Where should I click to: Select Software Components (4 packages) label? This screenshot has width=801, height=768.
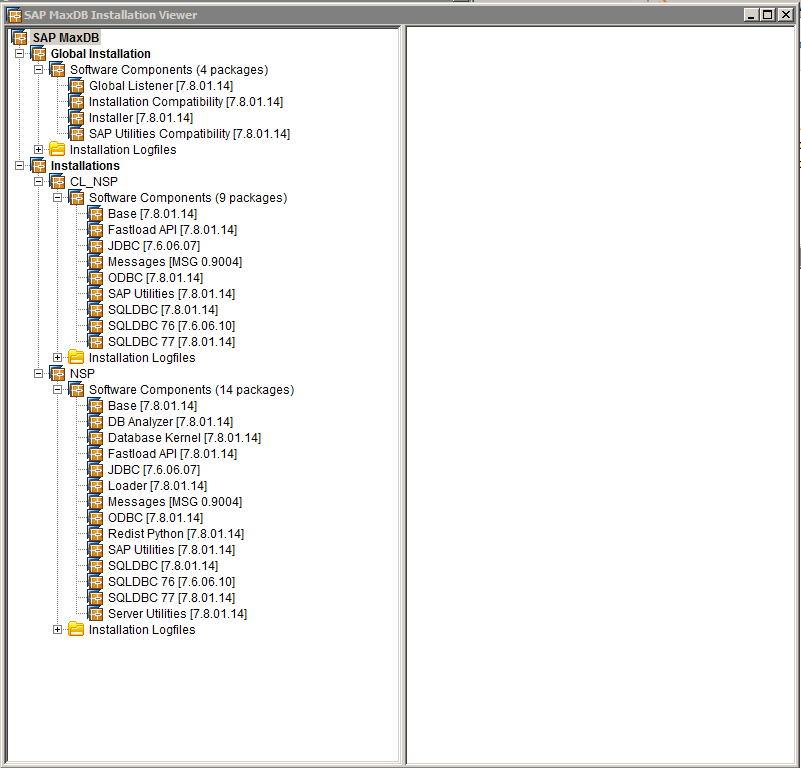click(169, 69)
